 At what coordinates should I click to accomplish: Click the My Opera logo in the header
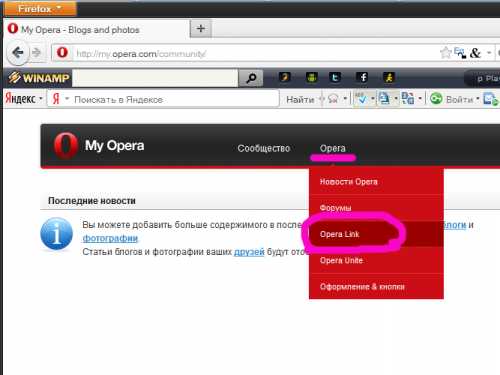[x=99, y=146]
